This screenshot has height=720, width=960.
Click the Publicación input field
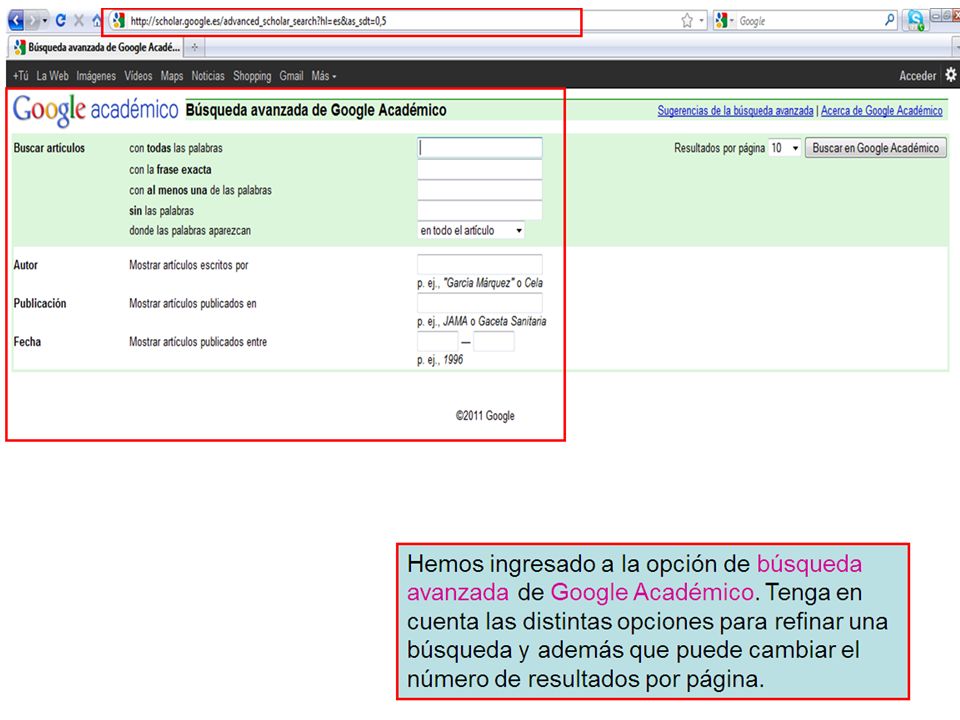click(480, 302)
